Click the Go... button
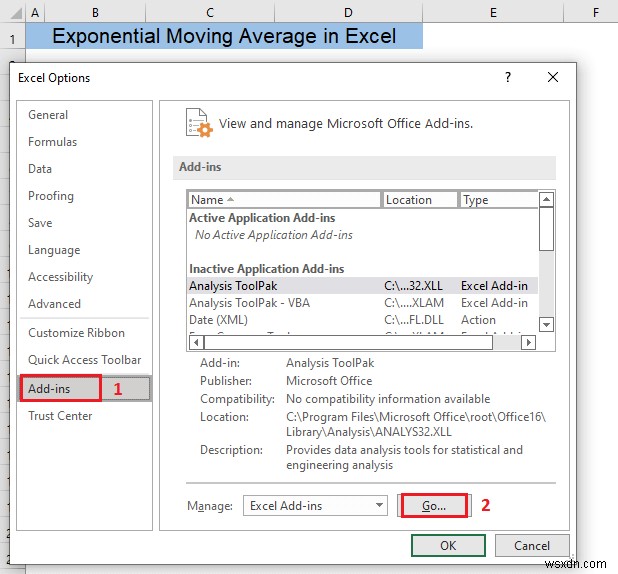 [x=434, y=505]
